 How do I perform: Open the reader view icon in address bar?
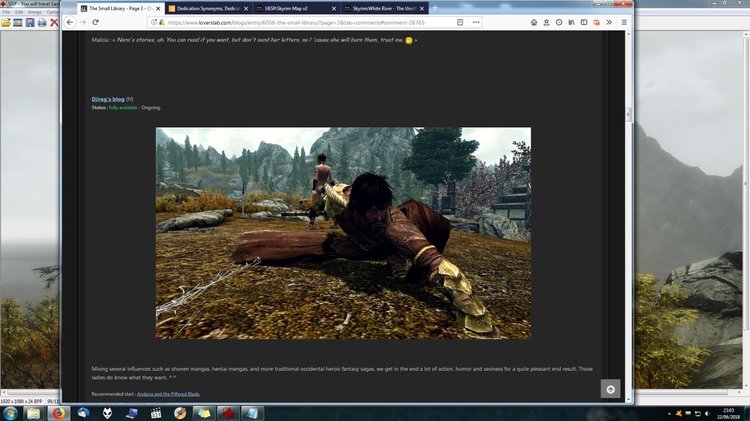[x=460, y=22]
